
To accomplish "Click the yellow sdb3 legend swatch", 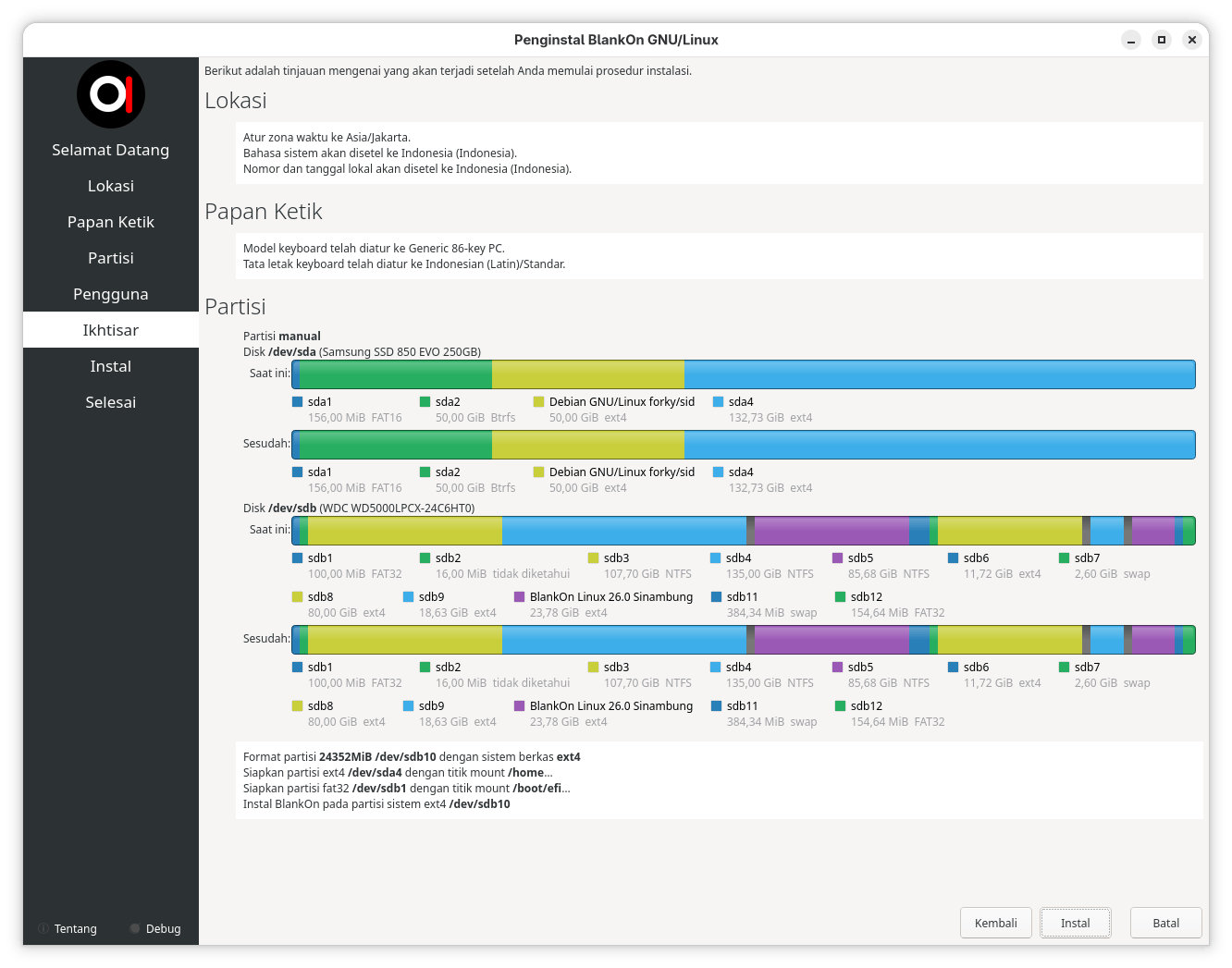I will [594, 558].
